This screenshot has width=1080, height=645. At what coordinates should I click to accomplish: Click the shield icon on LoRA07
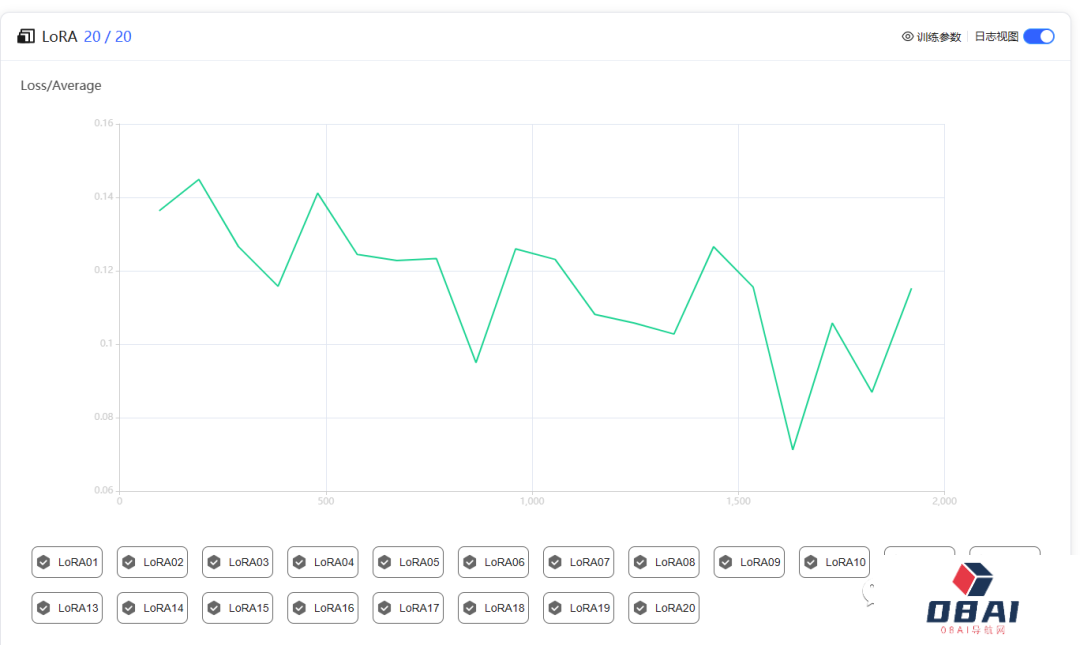click(x=555, y=562)
